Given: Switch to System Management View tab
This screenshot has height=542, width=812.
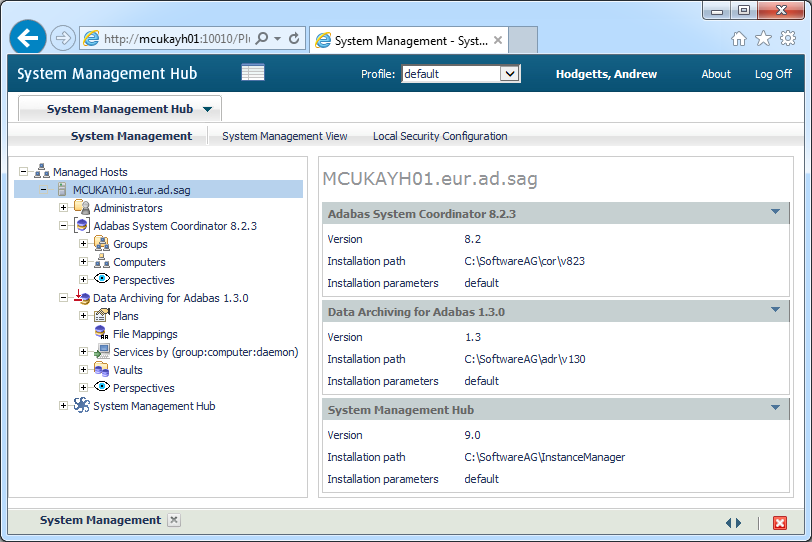Looking at the screenshot, I should 285,136.
